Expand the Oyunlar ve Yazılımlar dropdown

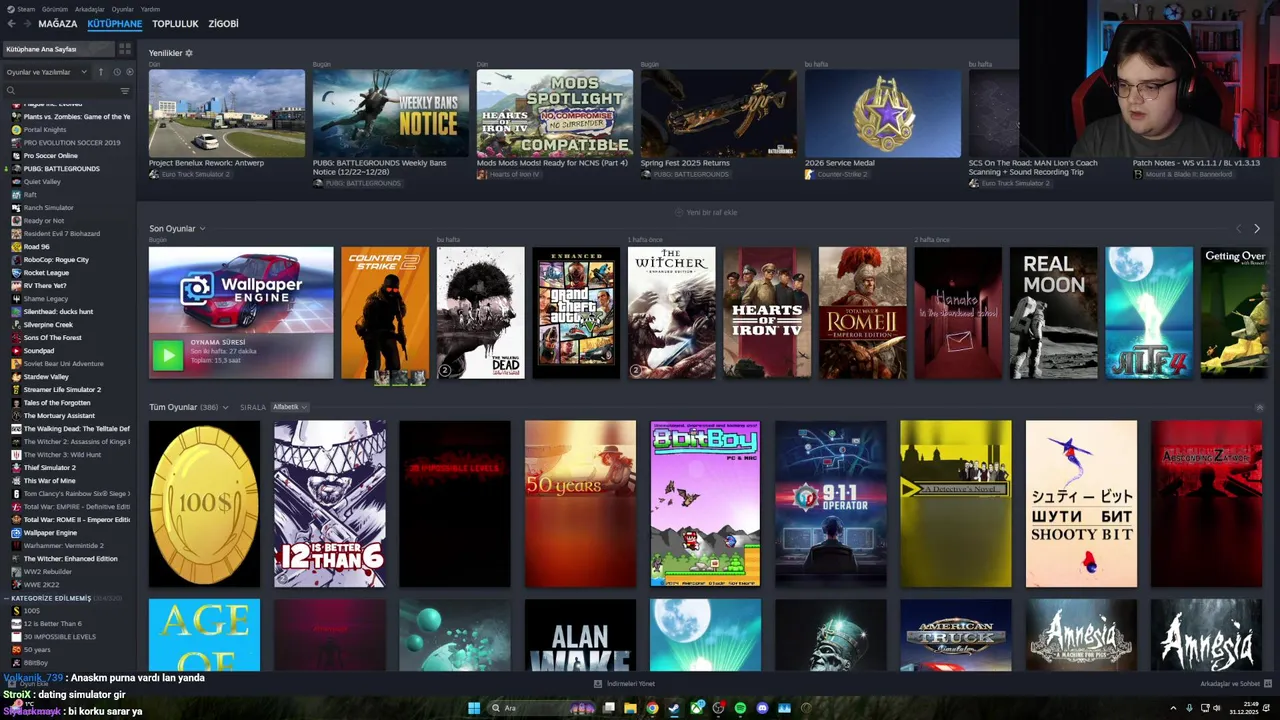(47, 72)
